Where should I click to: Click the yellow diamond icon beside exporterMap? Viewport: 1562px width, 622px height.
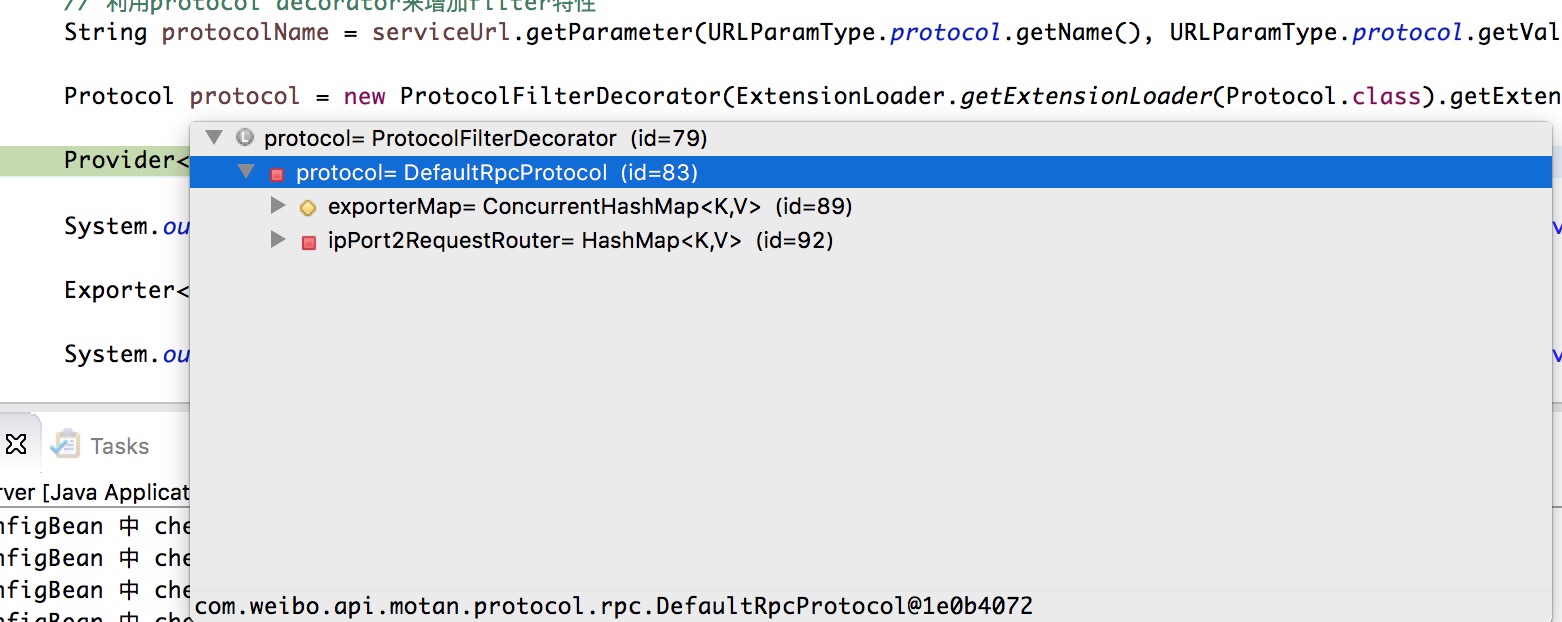[x=308, y=208]
